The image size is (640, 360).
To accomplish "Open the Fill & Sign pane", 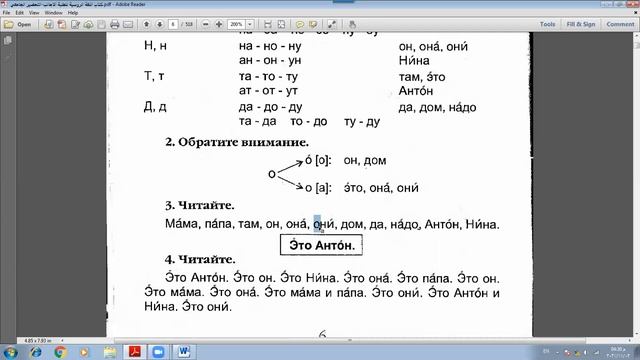I will (x=581, y=24).
